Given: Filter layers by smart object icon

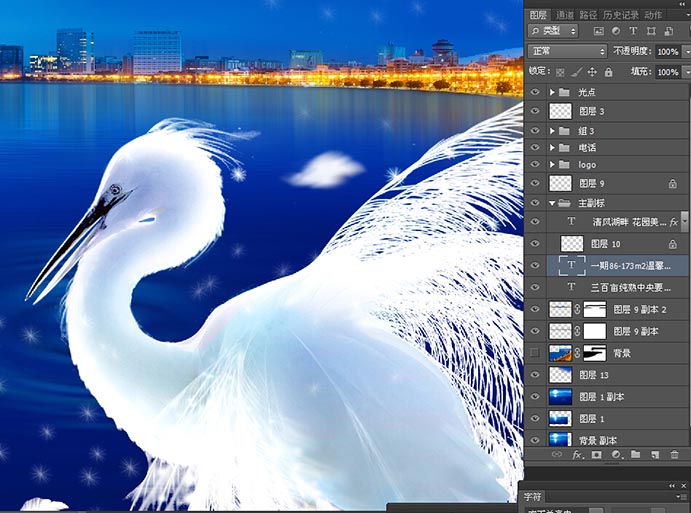Looking at the screenshot, I should tap(669, 31).
